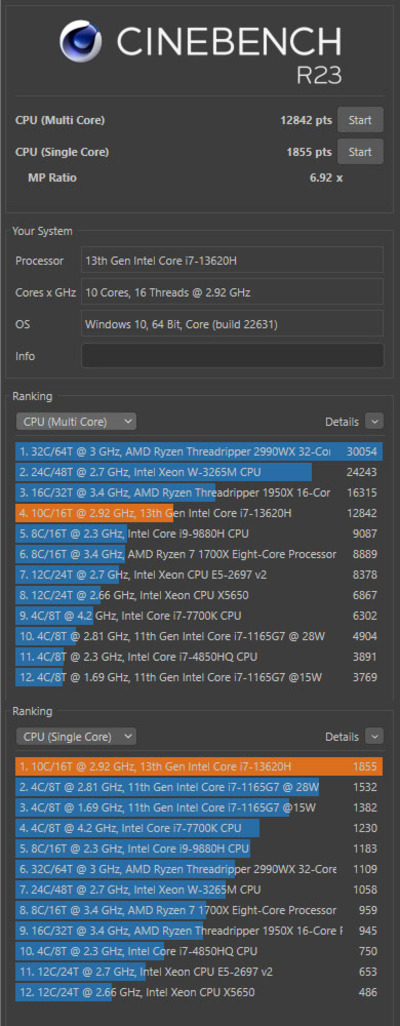Select highlighted i7-13620H row scoring 12842

(199, 513)
